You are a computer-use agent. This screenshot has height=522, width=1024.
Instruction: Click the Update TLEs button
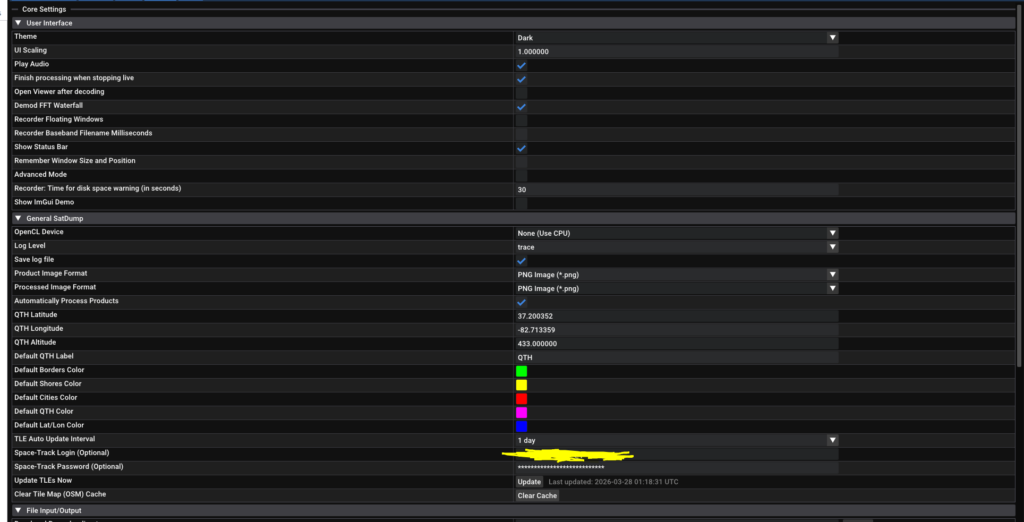[x=529, y=482]
